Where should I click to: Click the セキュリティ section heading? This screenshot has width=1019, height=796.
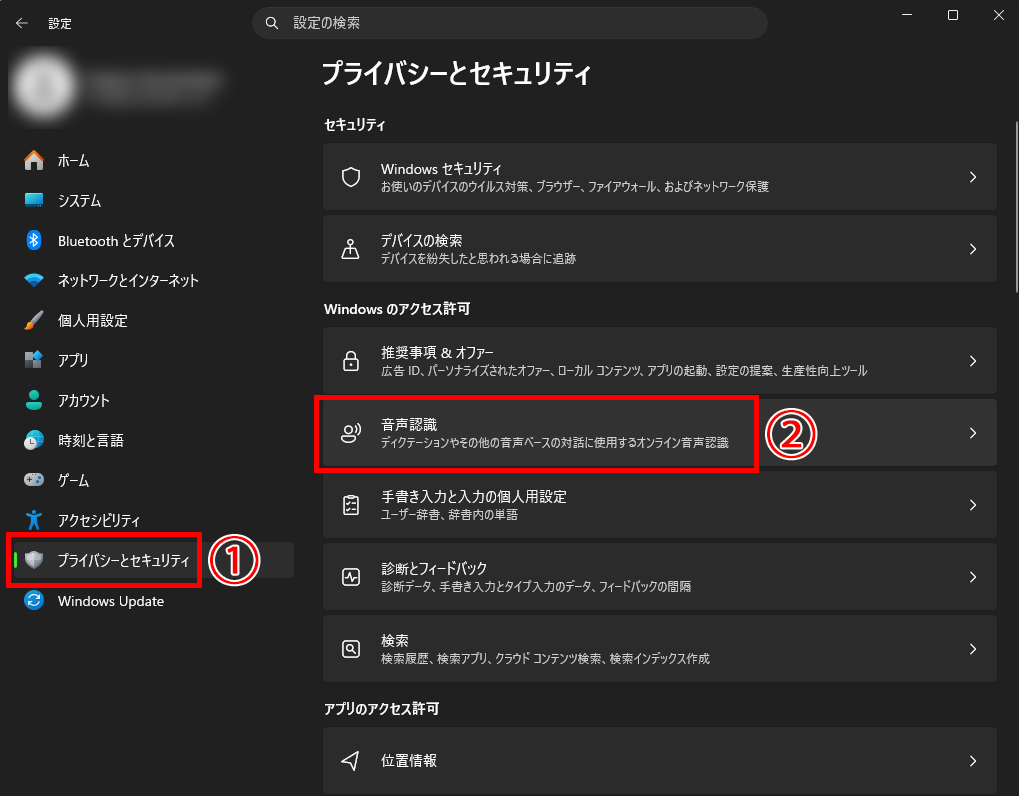point(355,125)
